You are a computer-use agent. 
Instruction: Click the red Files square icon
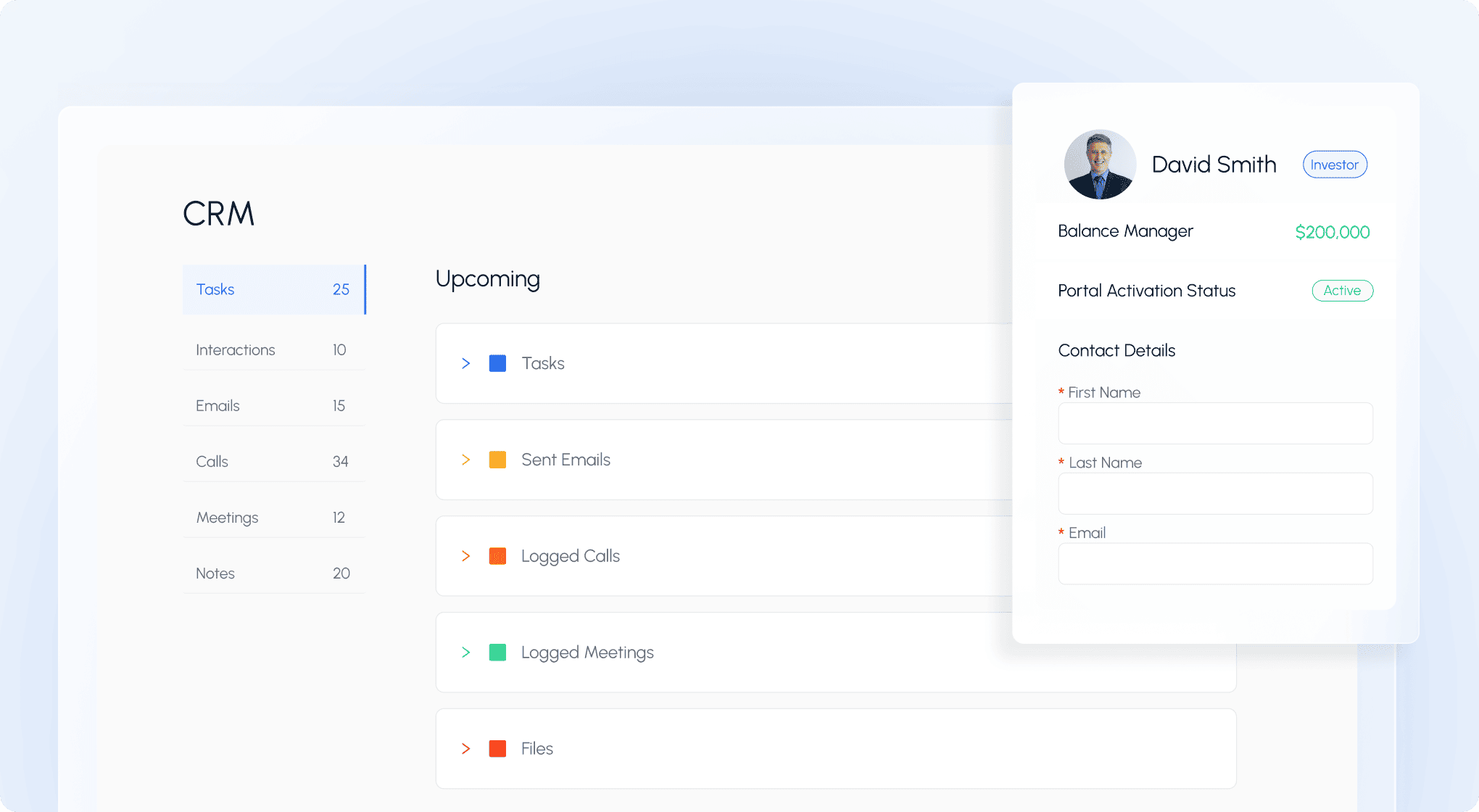point(497,748)
